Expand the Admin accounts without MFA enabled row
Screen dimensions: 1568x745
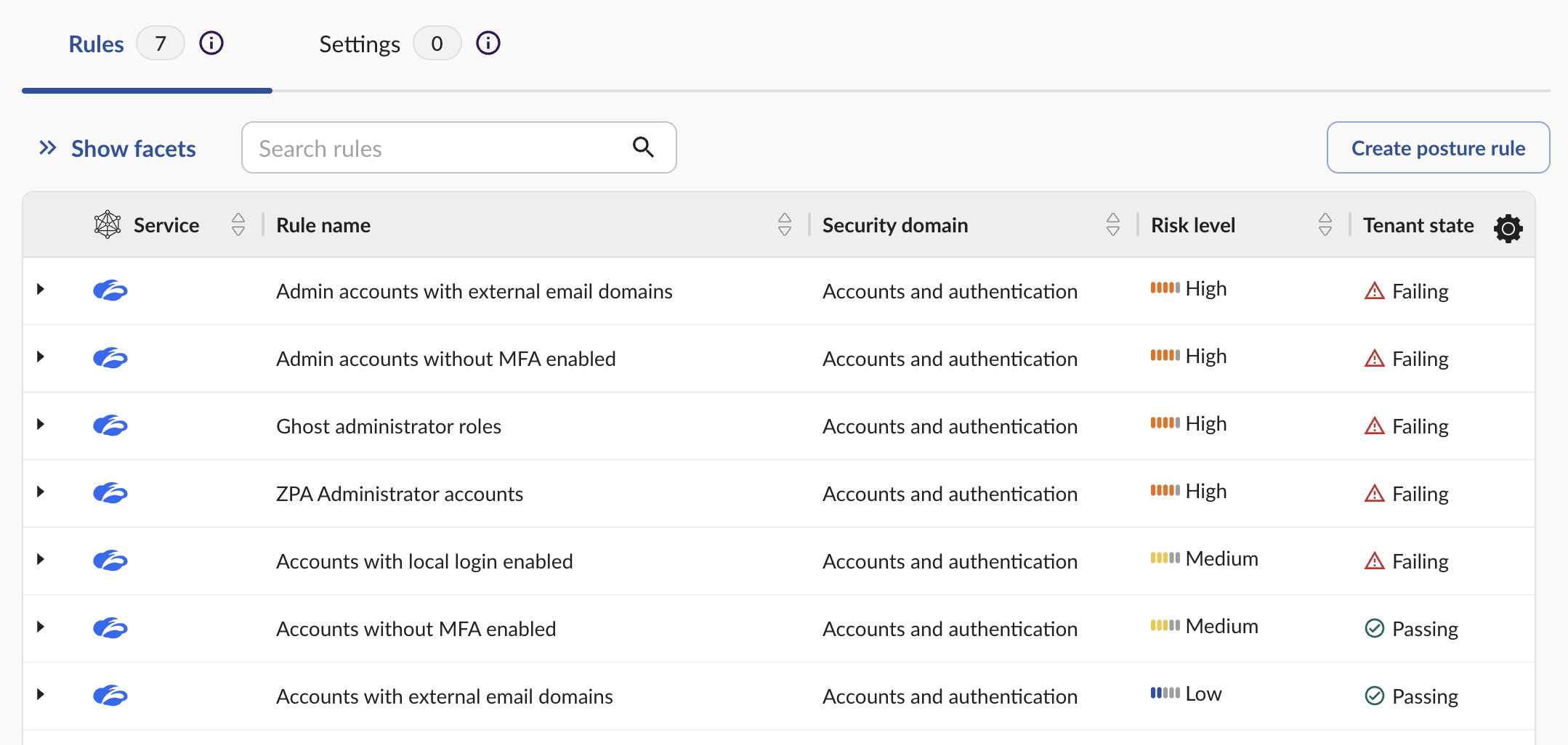pos(41,357)
